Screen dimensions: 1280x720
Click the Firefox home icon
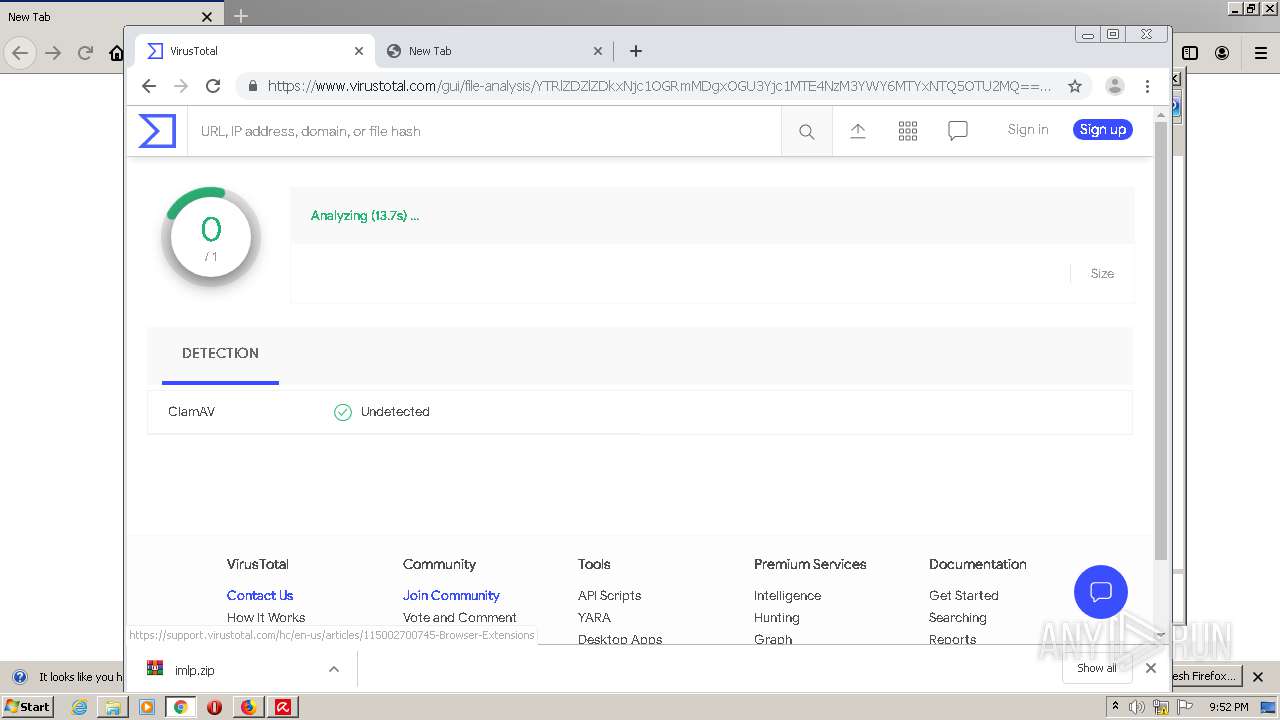coord(117,54)
